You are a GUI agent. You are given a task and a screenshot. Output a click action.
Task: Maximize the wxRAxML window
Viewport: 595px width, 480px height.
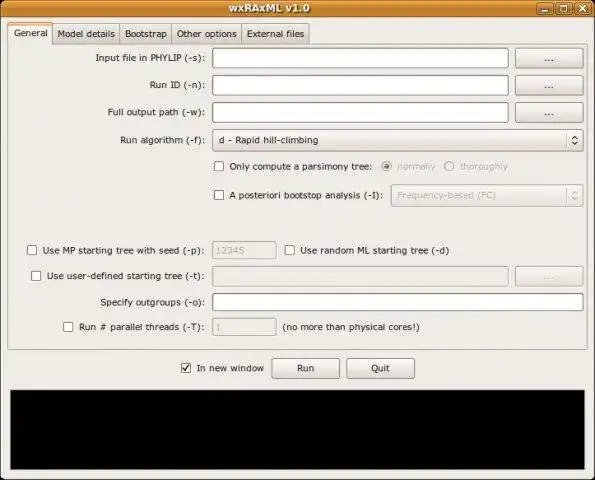[x=564, y=8]
